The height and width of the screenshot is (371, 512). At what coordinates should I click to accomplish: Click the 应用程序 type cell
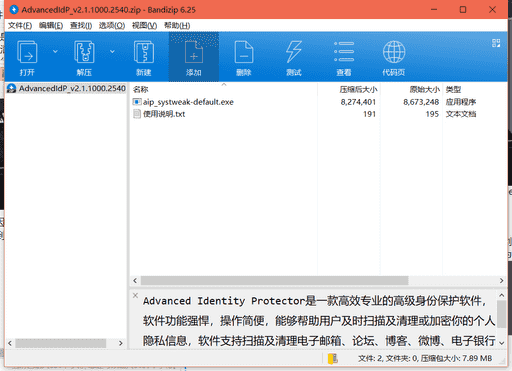pyautogui.click(x=461, y=102)
